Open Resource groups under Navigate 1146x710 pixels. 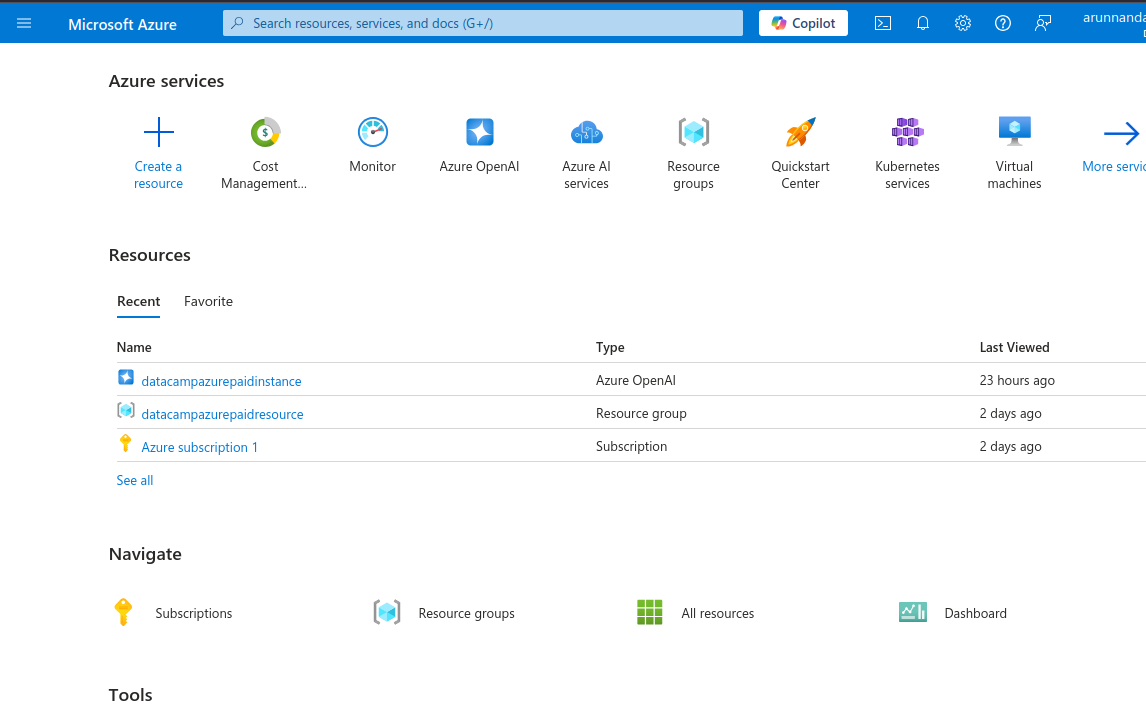[x=466, y=613]
